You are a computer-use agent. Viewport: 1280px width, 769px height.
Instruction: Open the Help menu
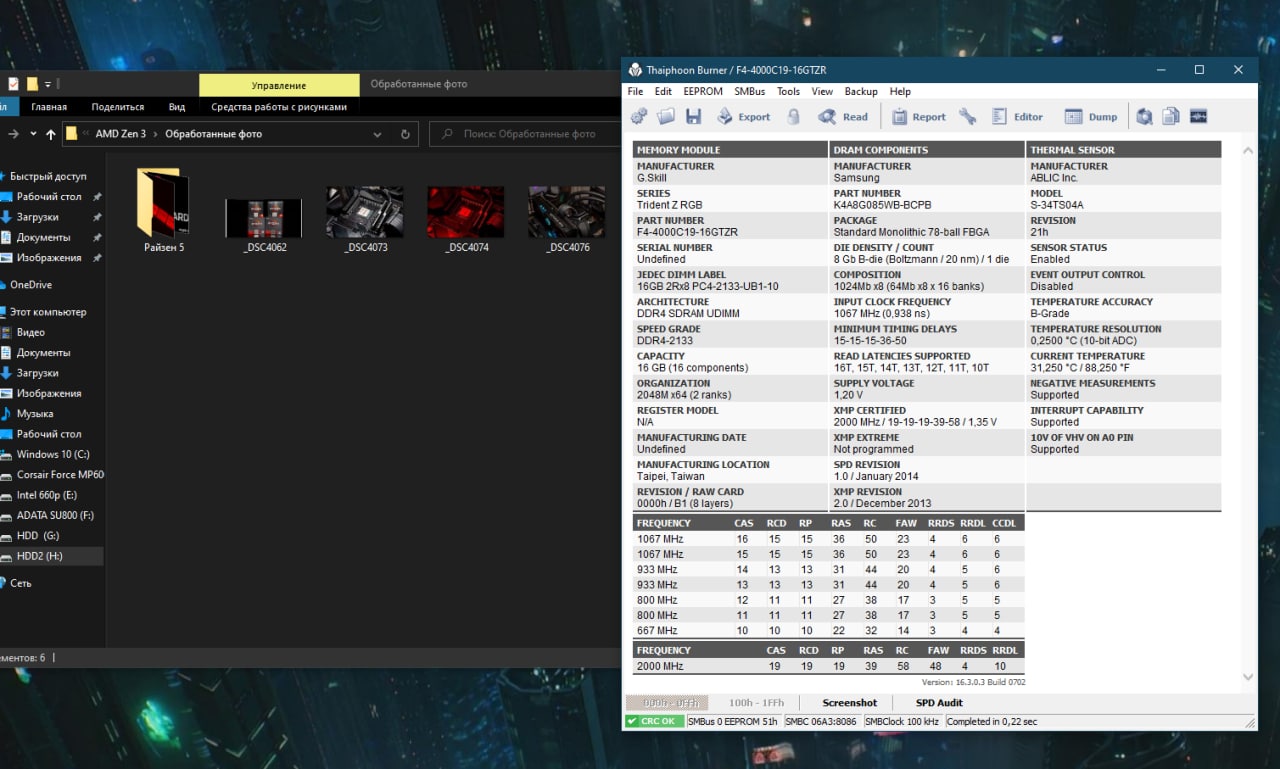point(900,91)
